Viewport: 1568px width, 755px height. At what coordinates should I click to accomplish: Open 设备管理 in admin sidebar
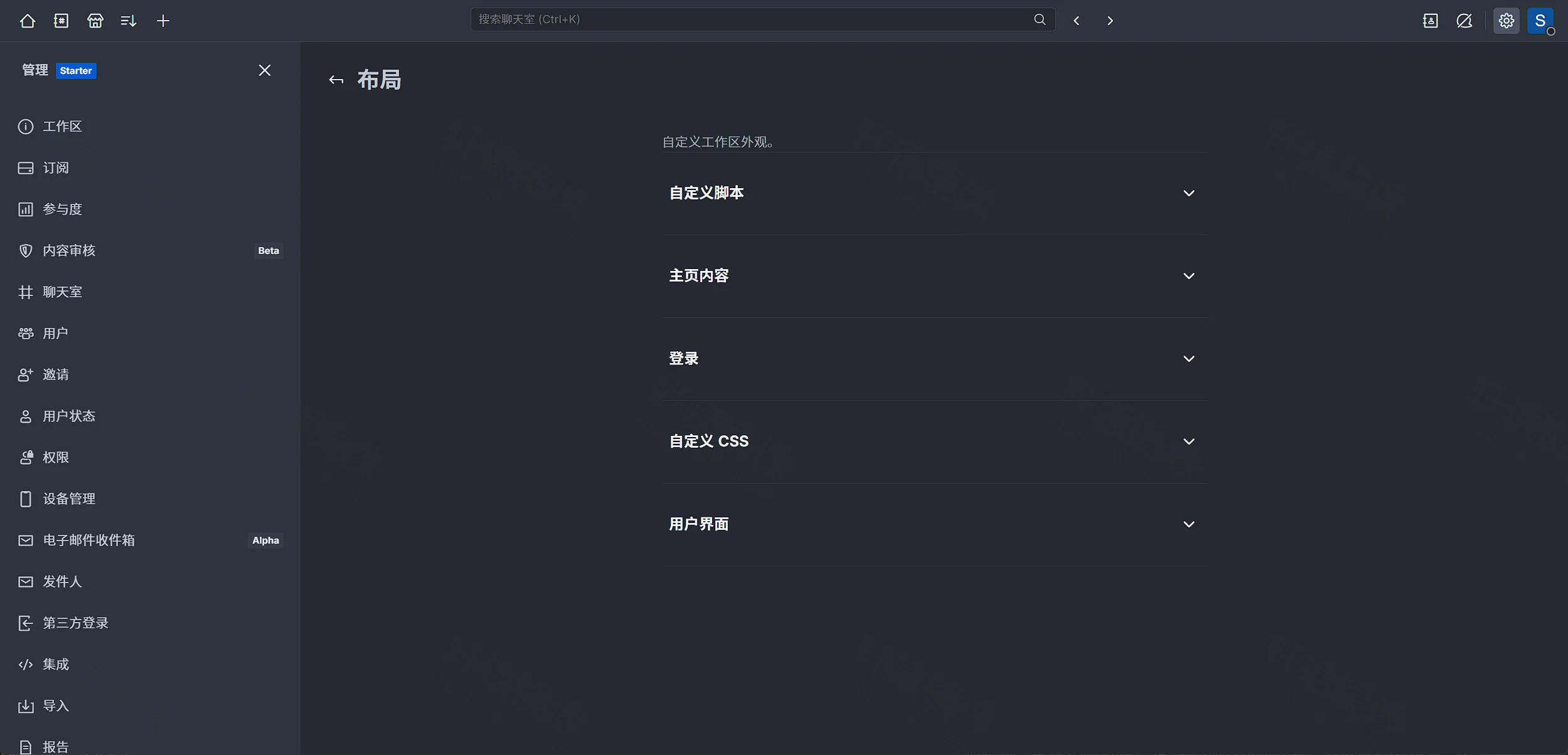click(150, 499)
